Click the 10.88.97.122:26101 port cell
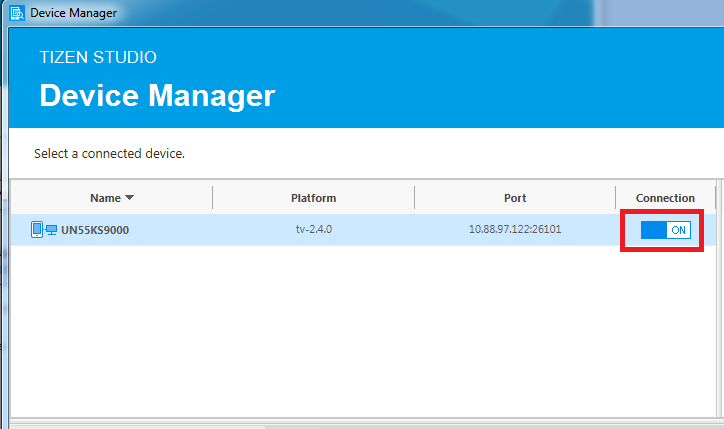 515,230
